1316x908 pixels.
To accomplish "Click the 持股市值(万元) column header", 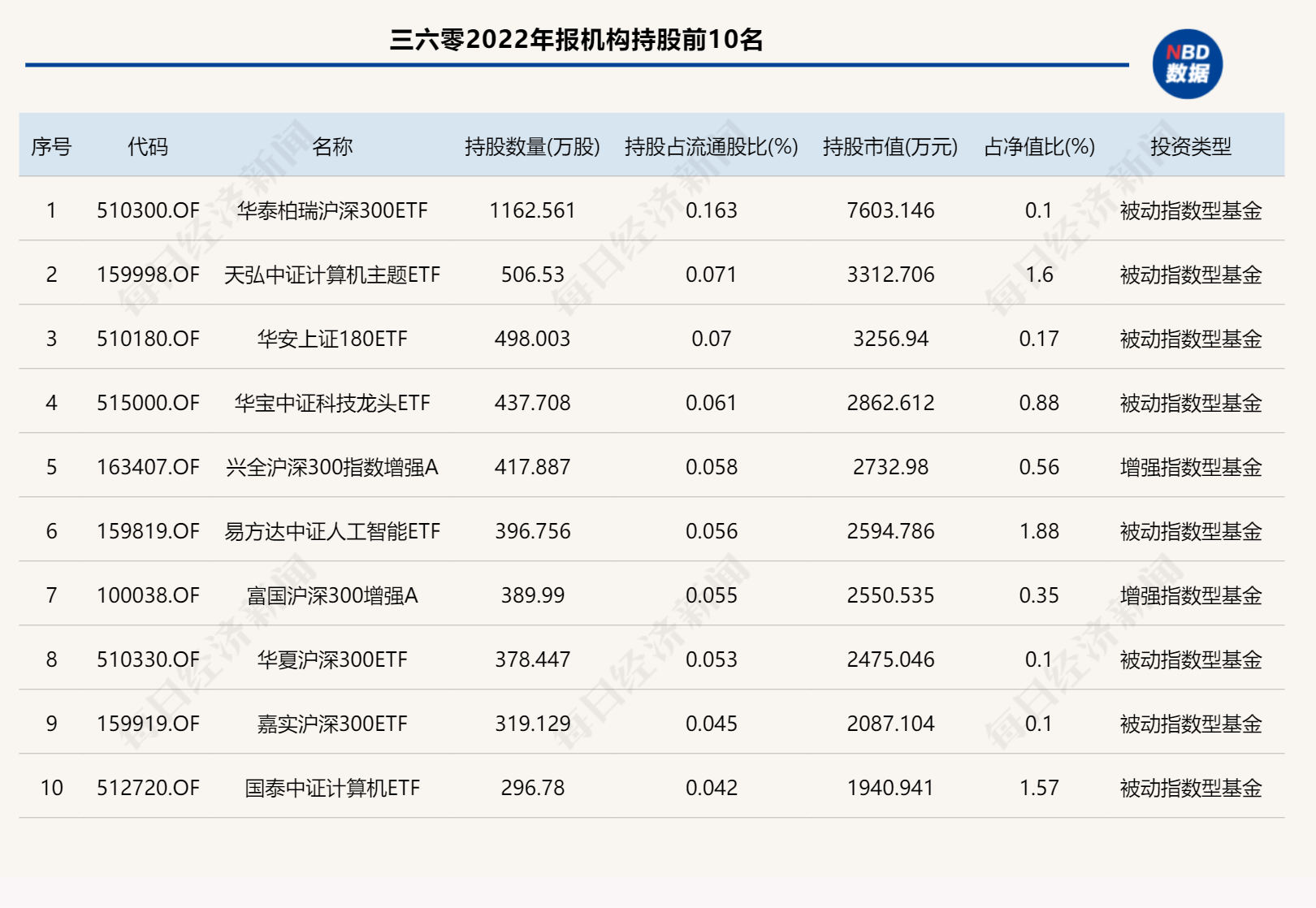I will (890, 147).
